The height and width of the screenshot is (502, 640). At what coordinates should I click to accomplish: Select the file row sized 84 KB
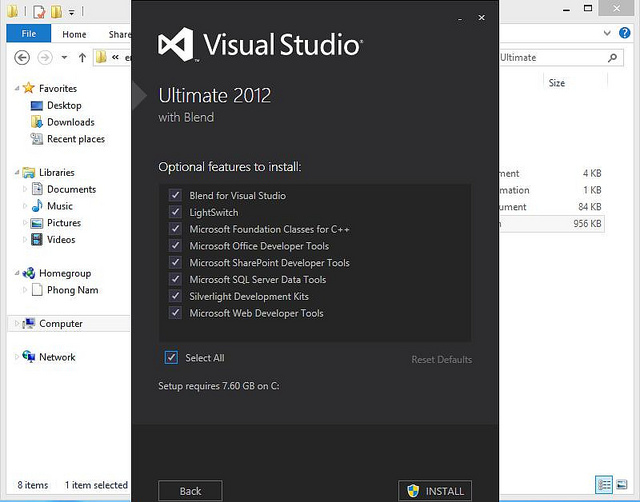point(552,207)
